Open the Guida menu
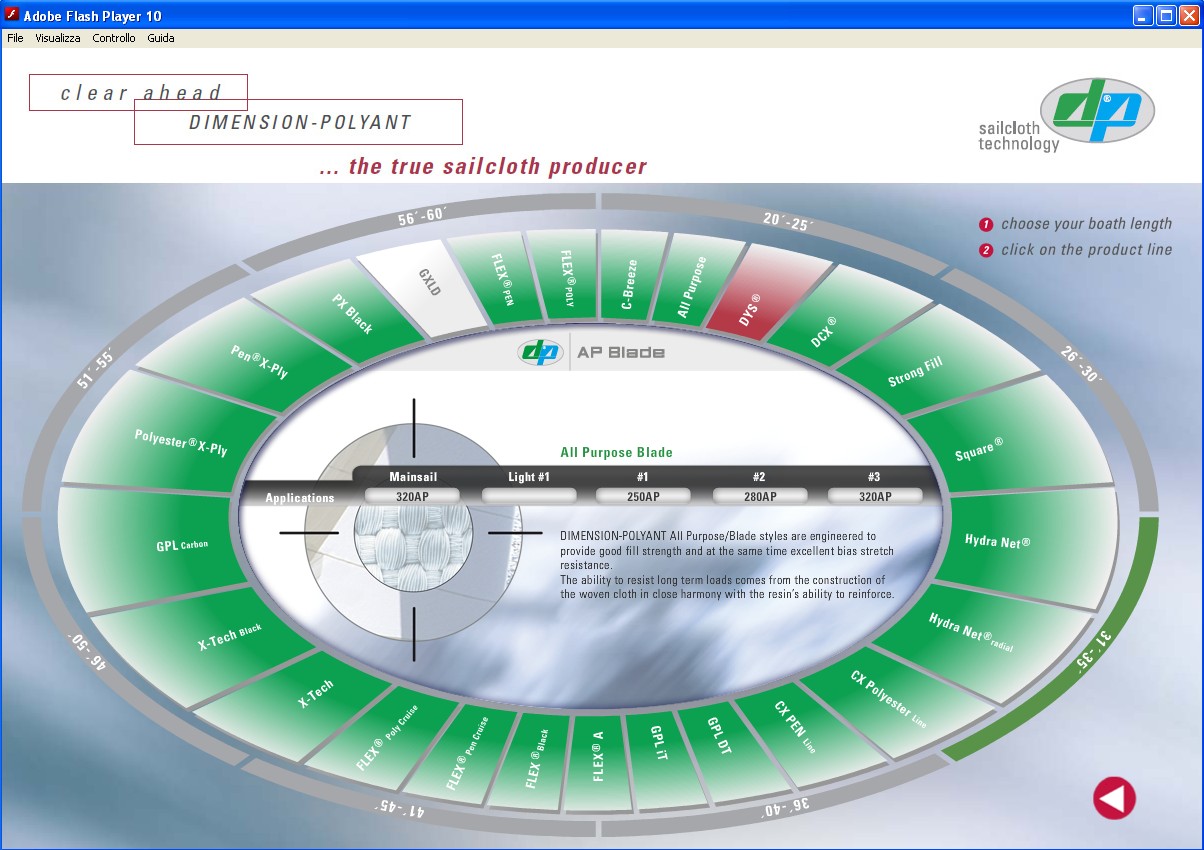Image resolution: width=1204 pixels, height=850 pixels. 161,38
